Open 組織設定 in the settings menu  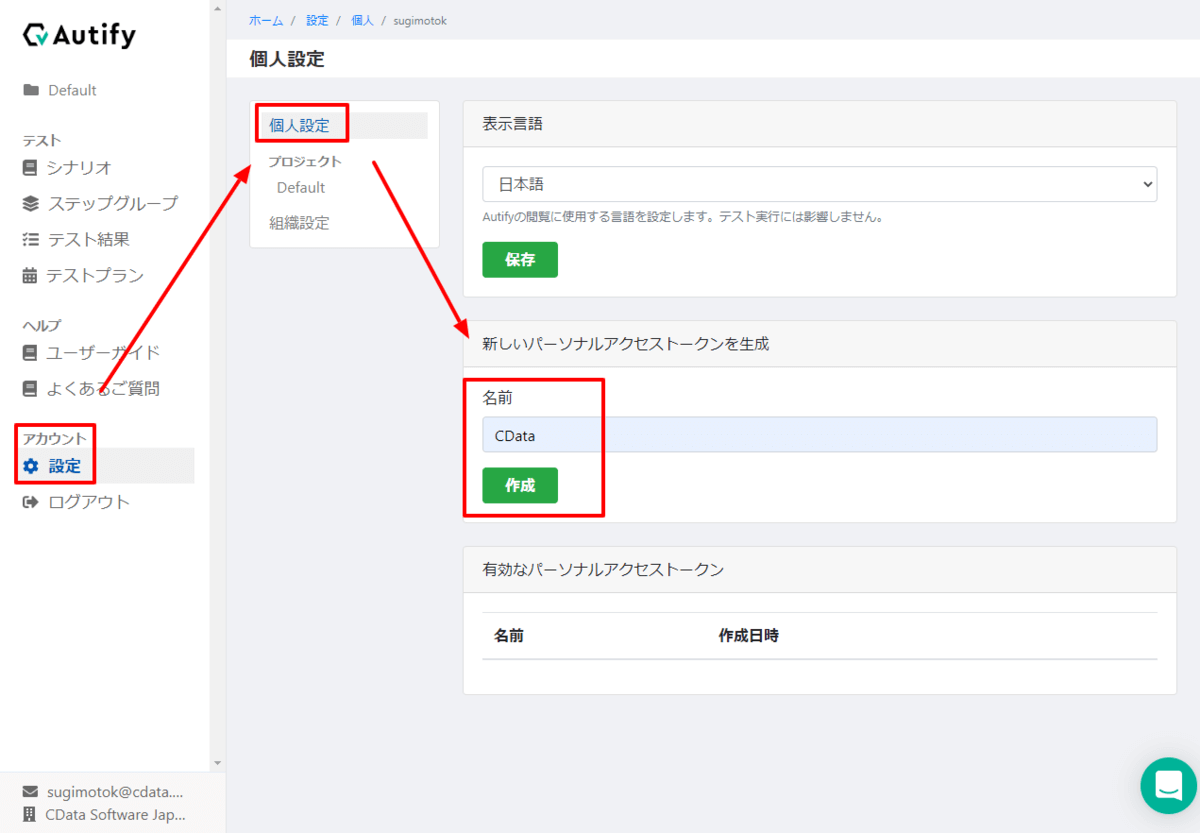point(299,223)
